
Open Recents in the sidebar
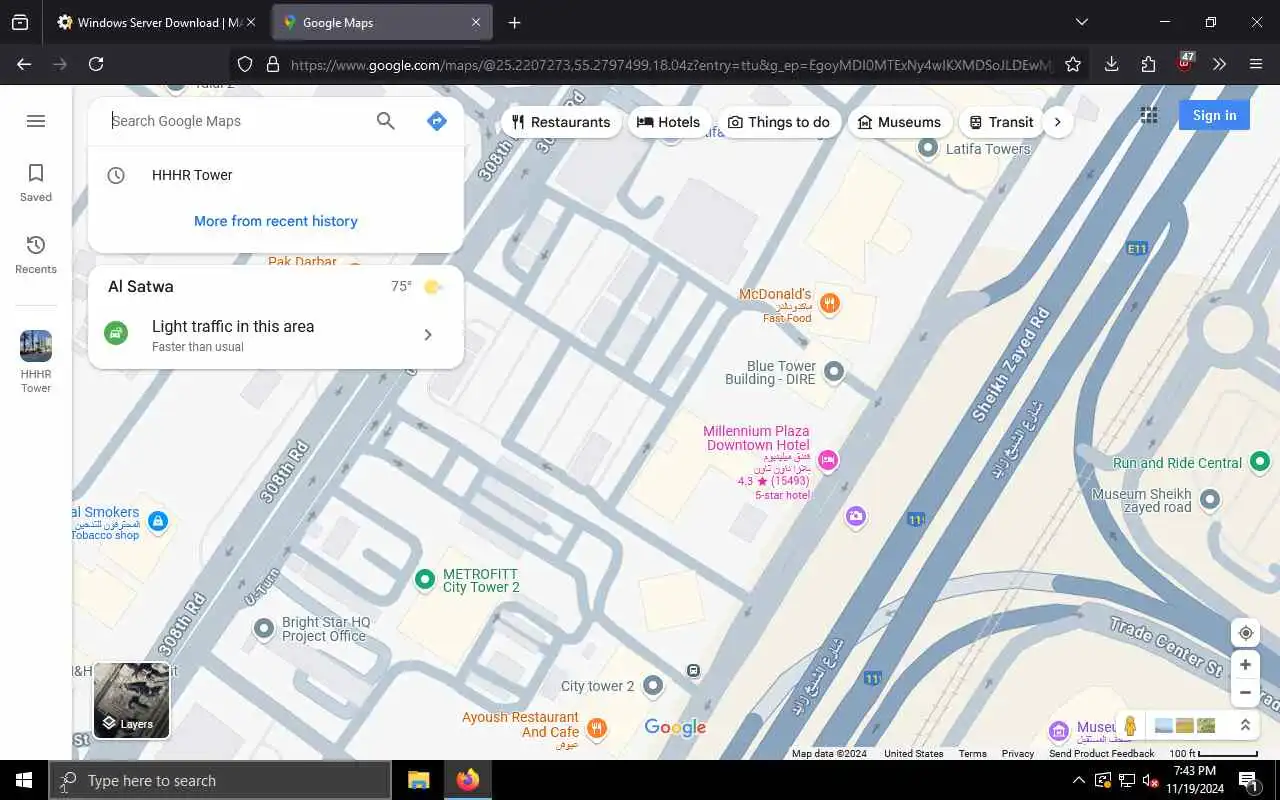pos(36,255)
